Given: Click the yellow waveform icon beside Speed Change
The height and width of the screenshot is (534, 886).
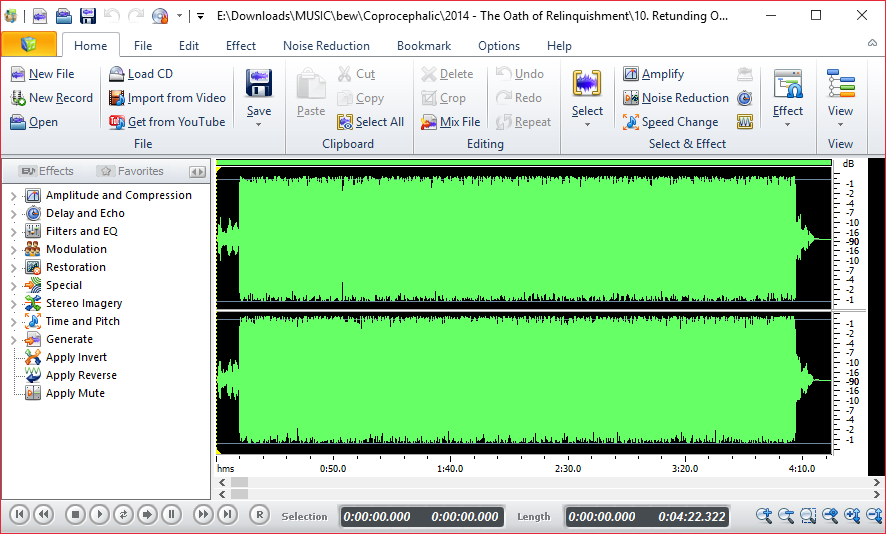Looking at the screenshot, I should click(x=745, y=122).
